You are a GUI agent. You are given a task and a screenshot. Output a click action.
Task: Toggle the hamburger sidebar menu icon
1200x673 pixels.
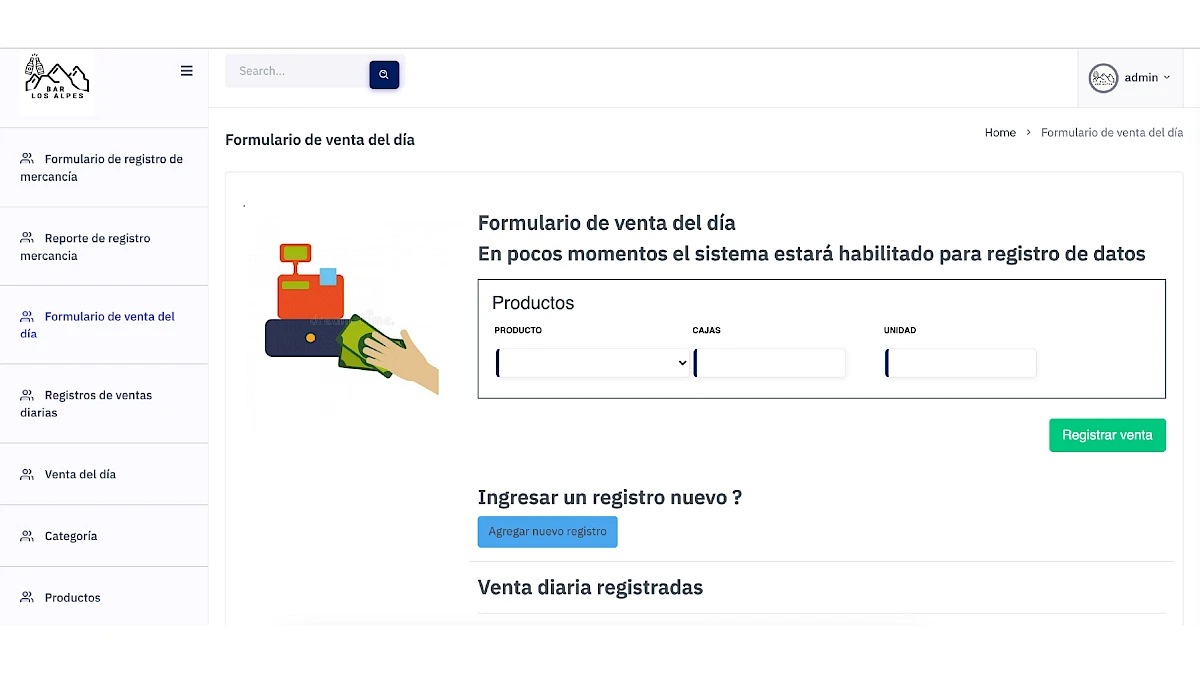pyautogui.click(x=186, y=71)
